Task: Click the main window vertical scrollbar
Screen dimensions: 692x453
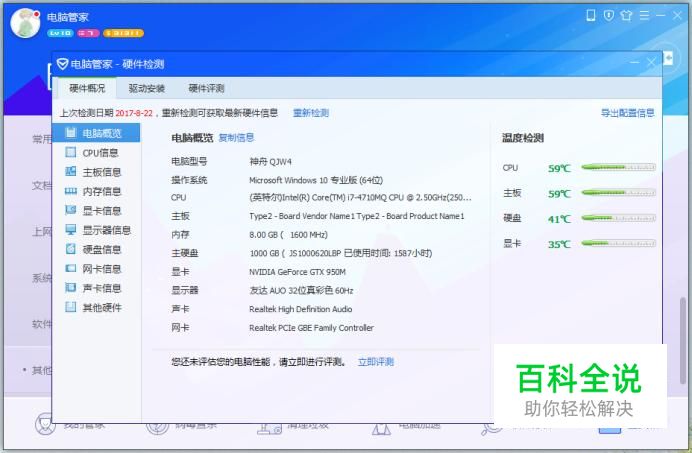Action: (683, 341)
